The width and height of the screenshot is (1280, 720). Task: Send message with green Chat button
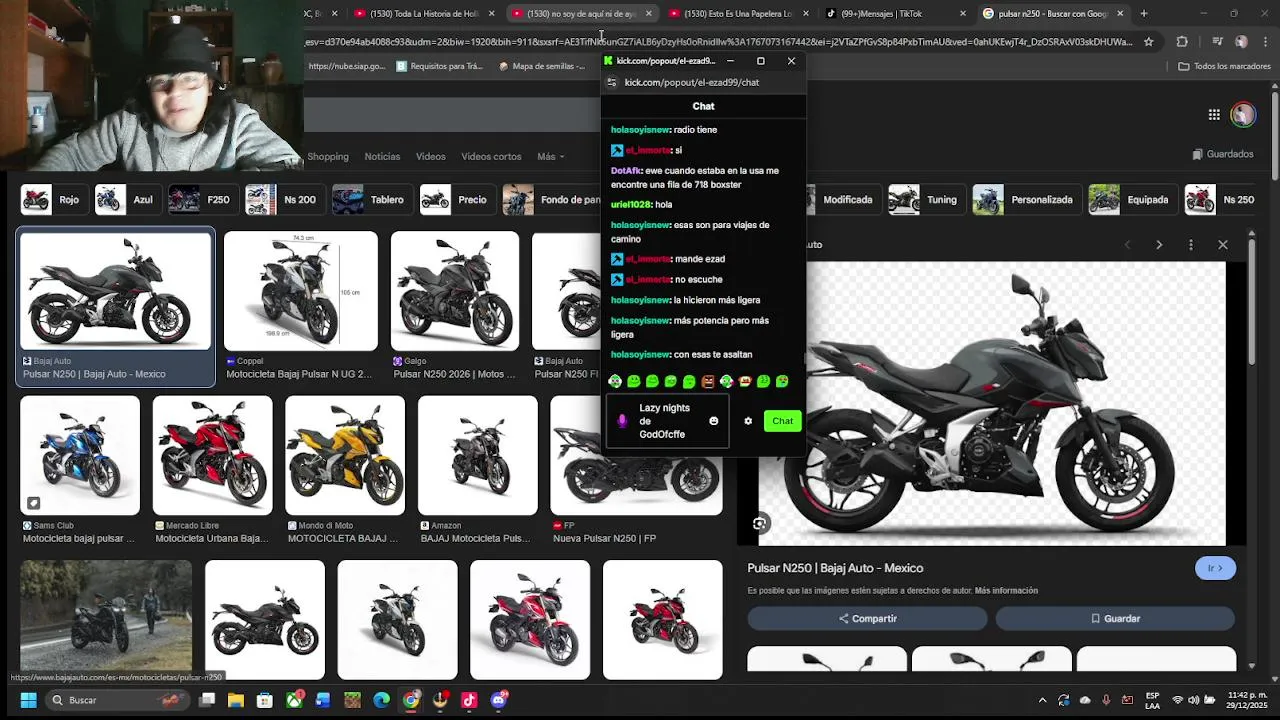[782, 421]
